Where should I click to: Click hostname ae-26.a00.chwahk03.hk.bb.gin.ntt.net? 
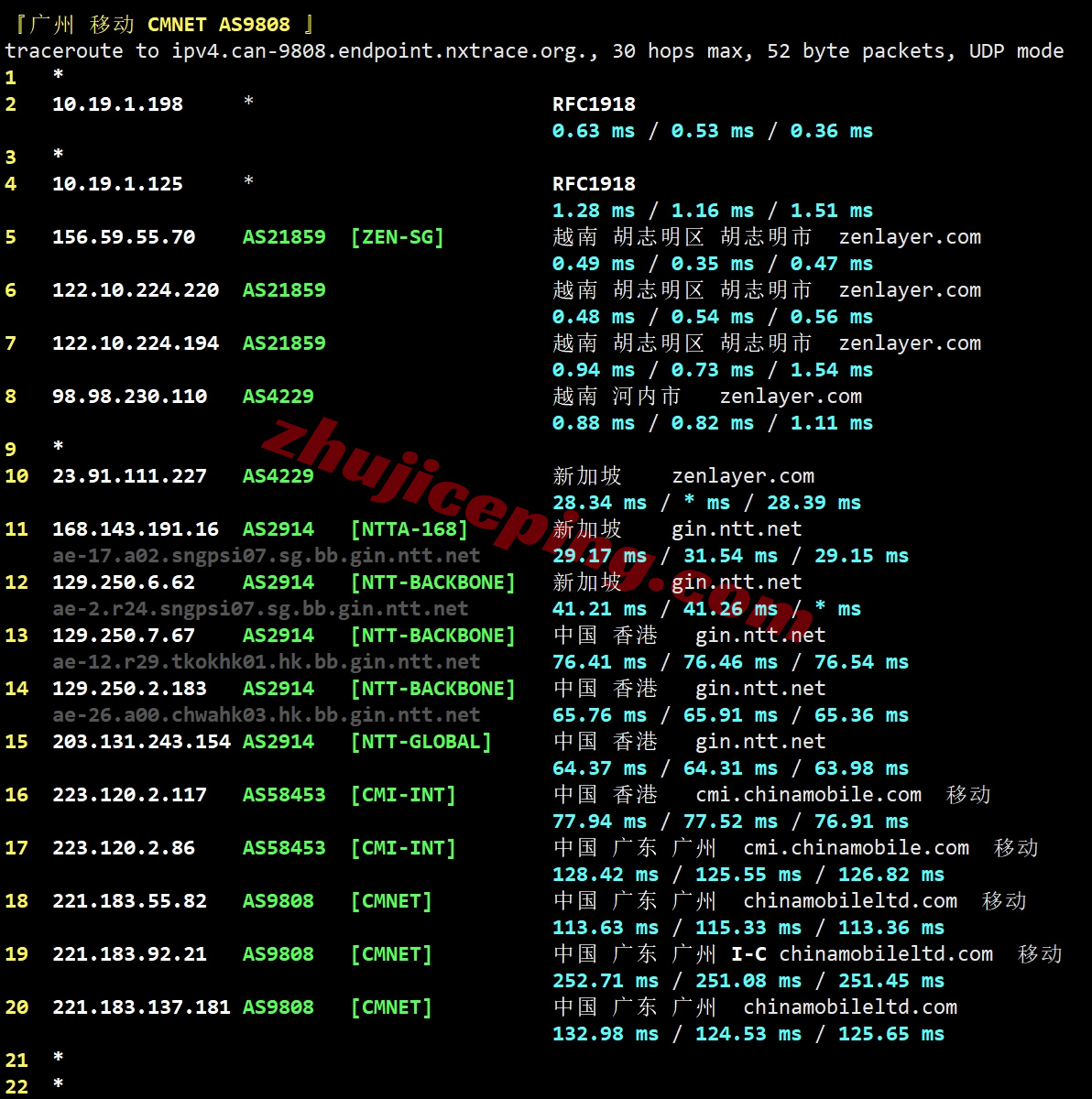(x=267, y=715)
